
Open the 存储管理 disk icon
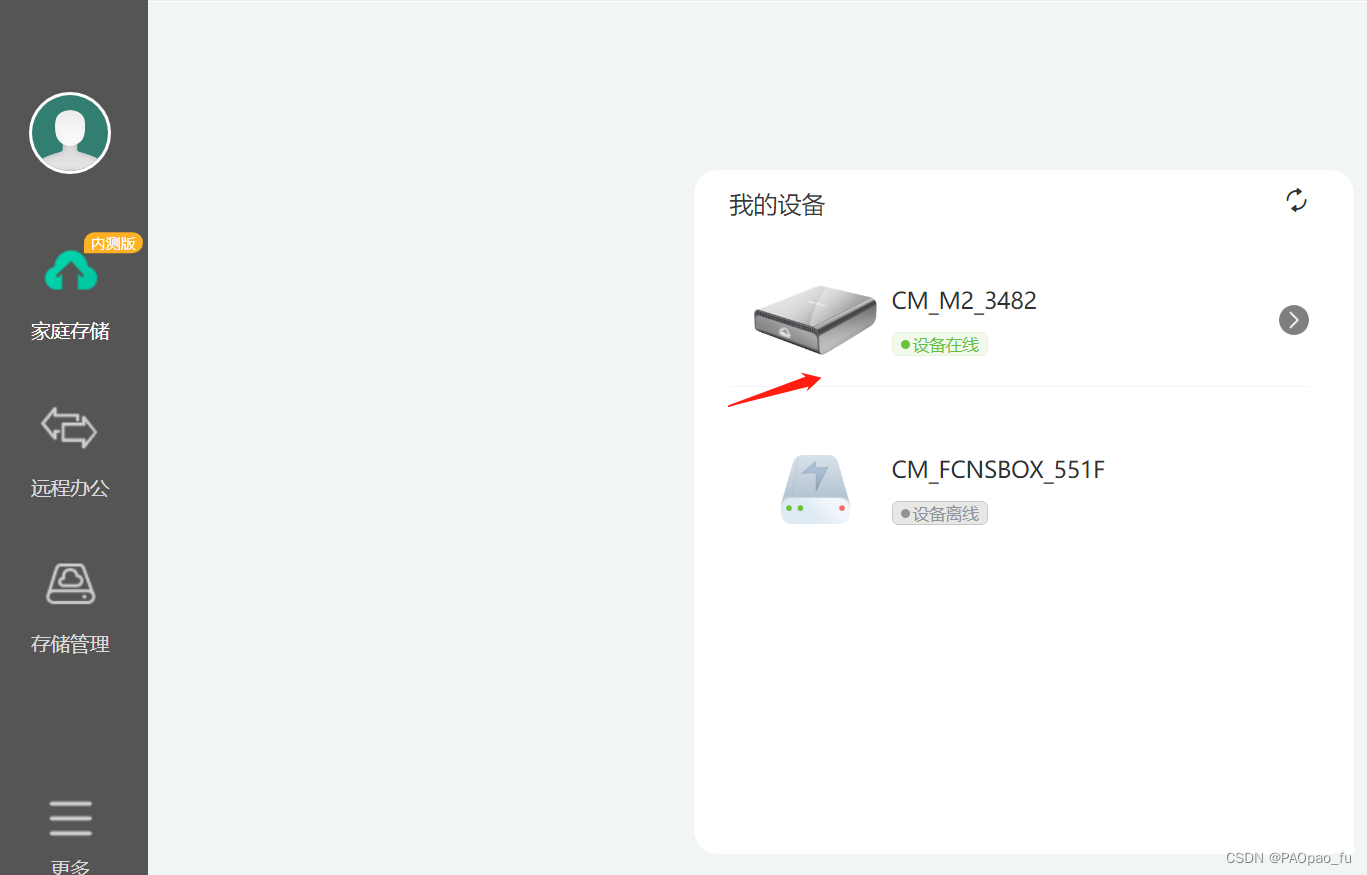point(71,583)
